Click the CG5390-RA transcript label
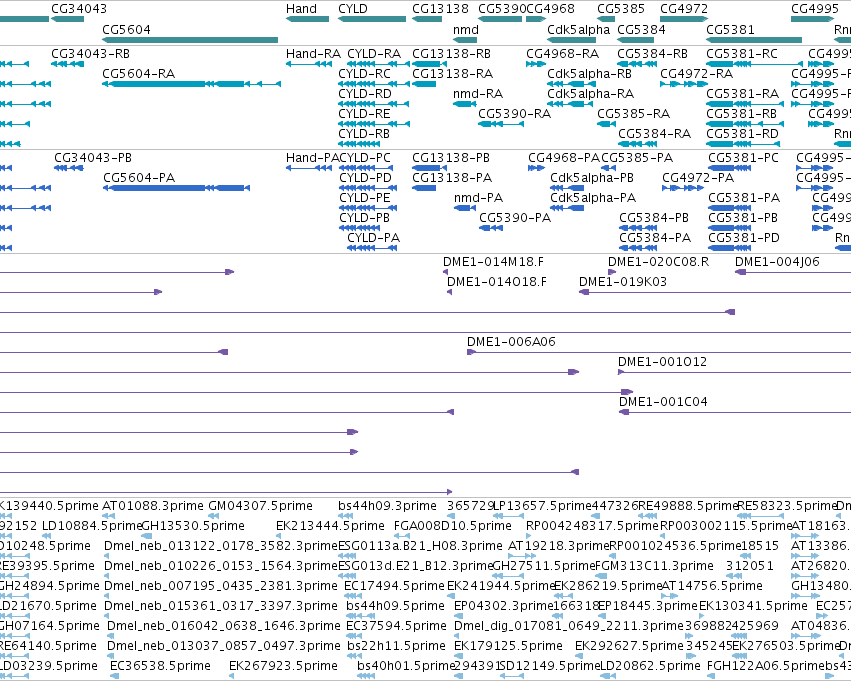This screenshot has height=681, width=851. 515,114
